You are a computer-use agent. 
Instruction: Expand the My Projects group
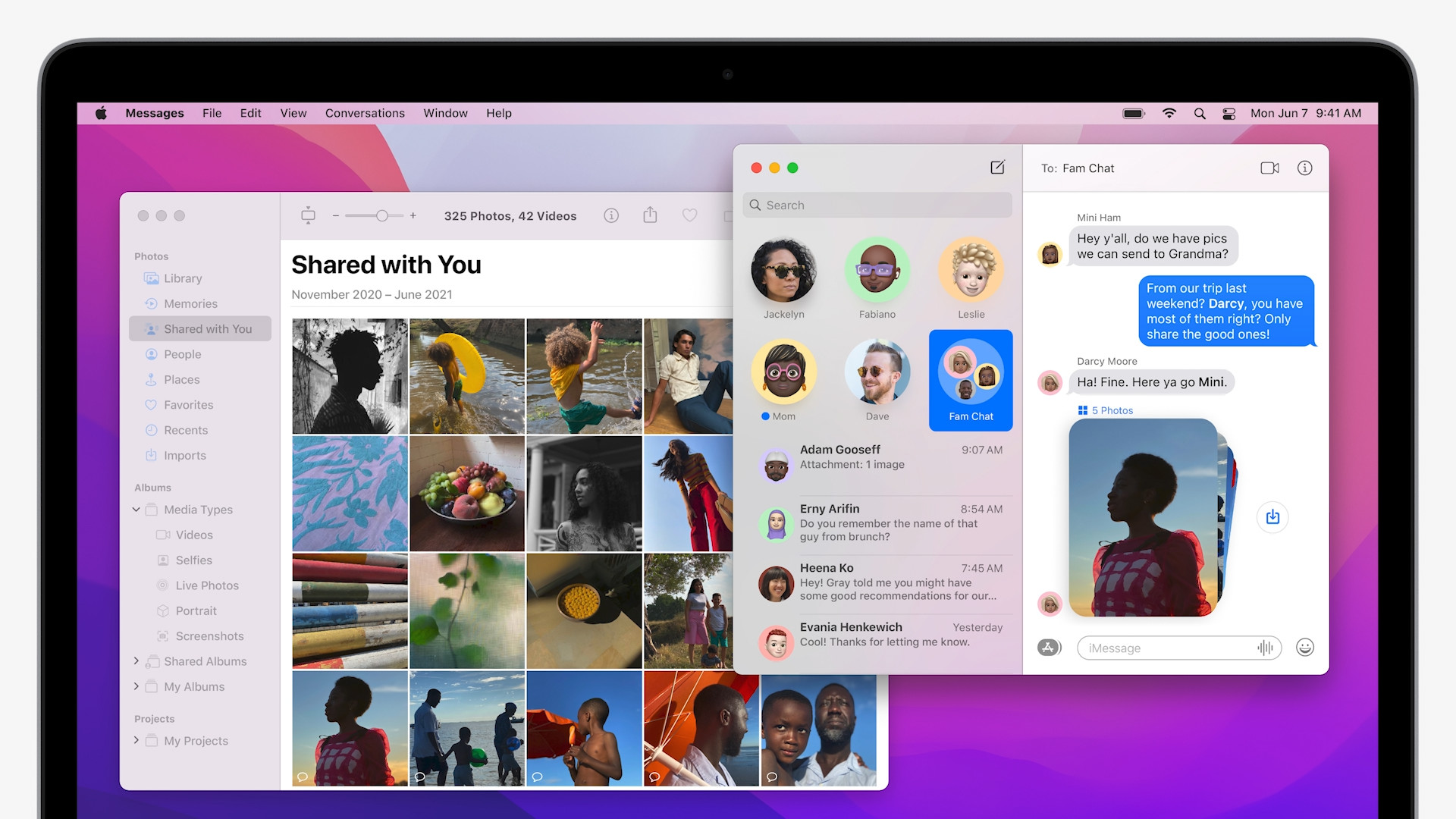tap(136, 741)
